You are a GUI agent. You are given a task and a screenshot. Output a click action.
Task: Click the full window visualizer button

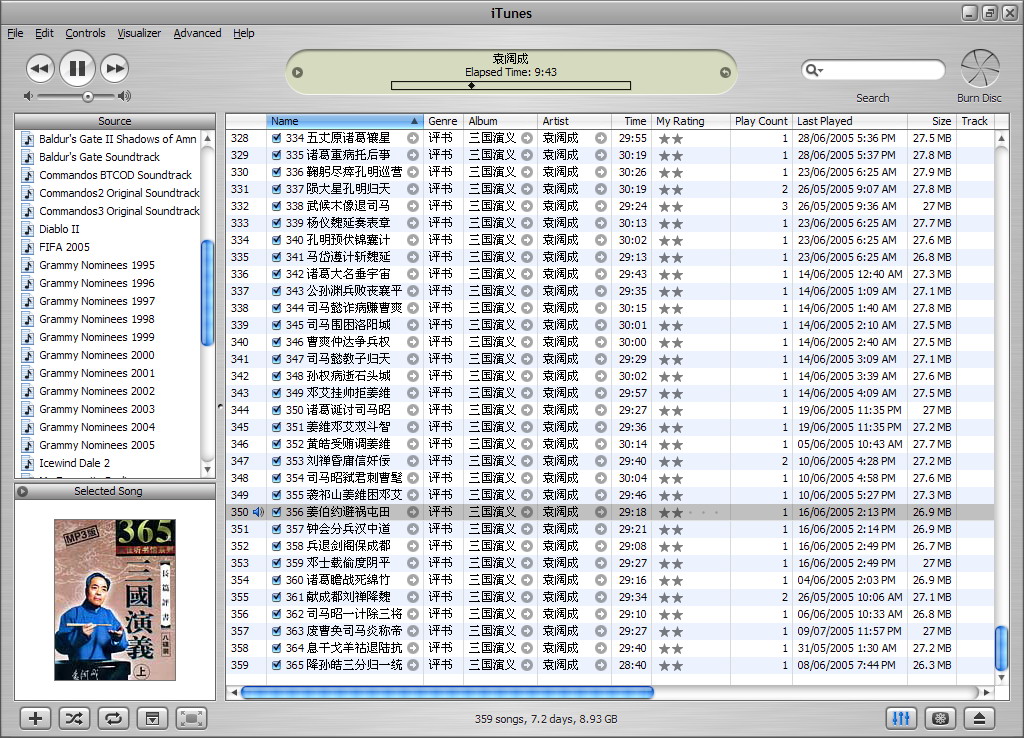click(191, 718)
